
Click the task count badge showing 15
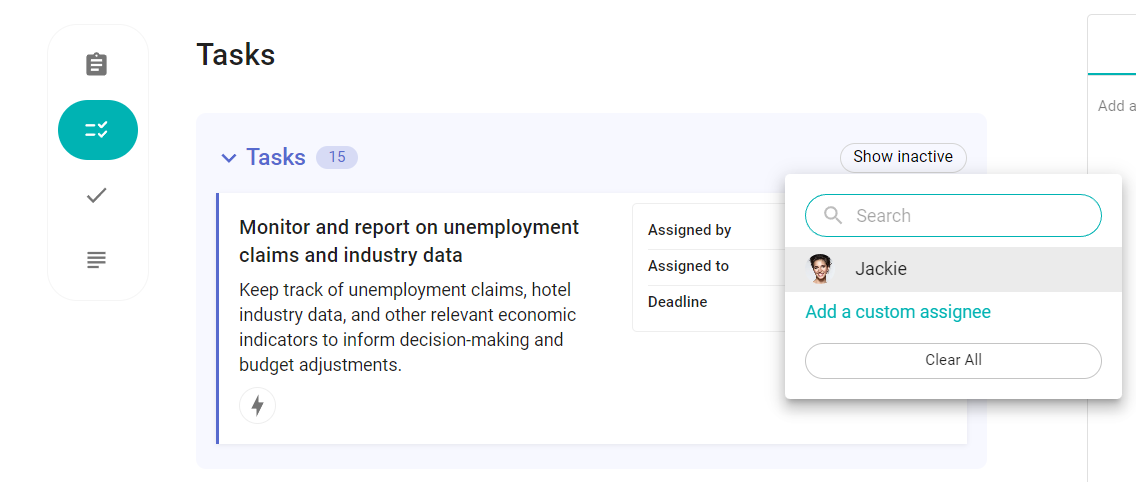337,157
